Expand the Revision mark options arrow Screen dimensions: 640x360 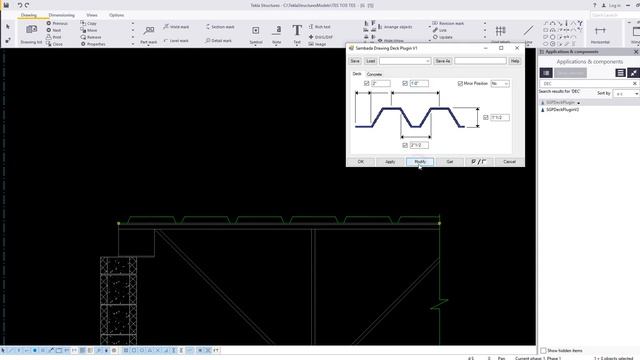click(485, 23)
